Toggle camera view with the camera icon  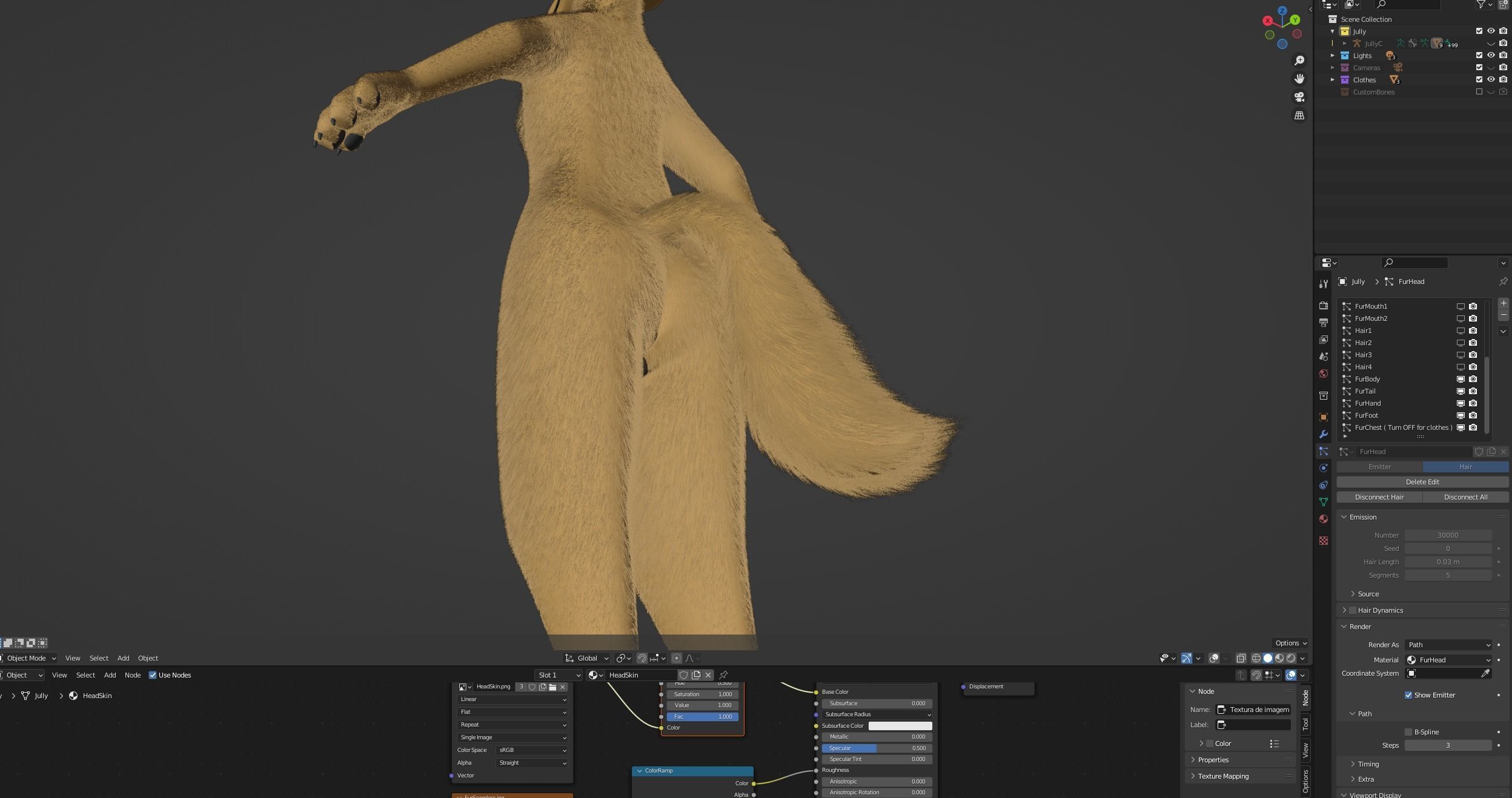(1299, 97)
